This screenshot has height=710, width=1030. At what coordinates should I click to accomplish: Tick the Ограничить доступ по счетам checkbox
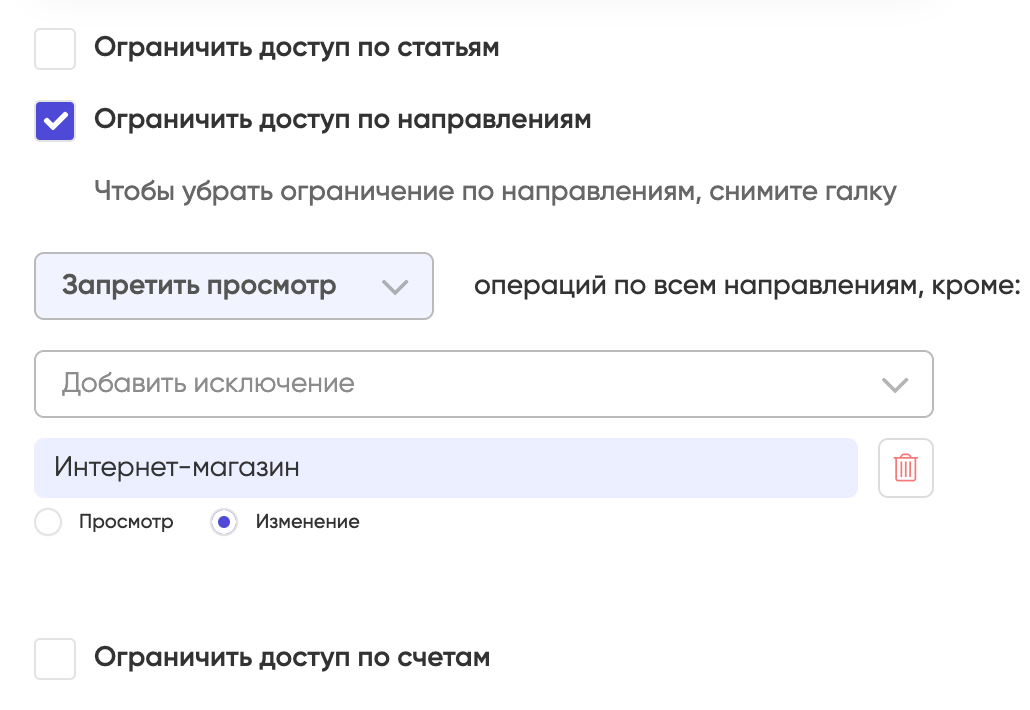[55, 659]
